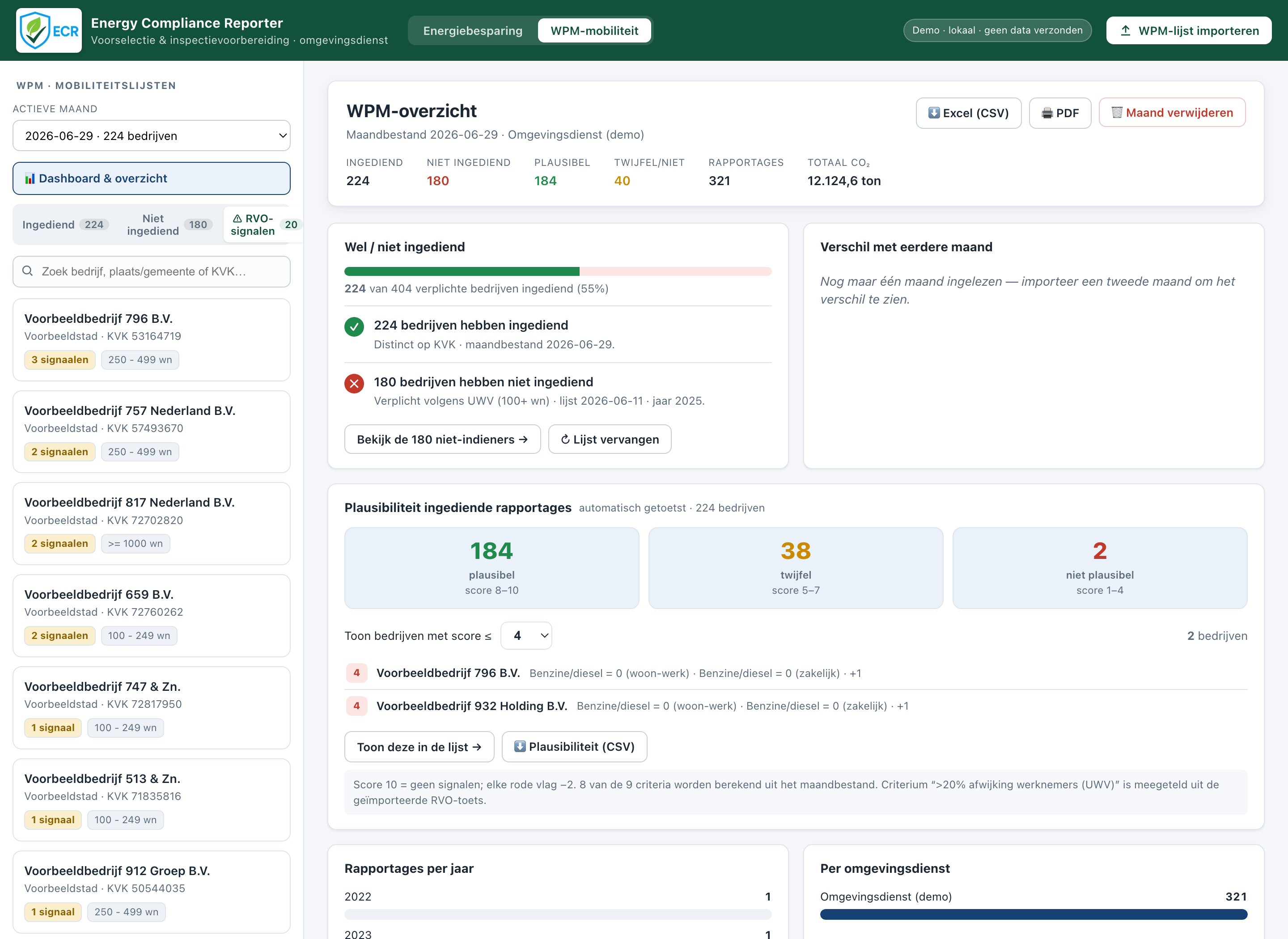The width and height of the screenshot is (1288, 939).
Task: Click score badge 4 for Voorbeeldbedrijf 796 B.V.
Action: (356, 673)
